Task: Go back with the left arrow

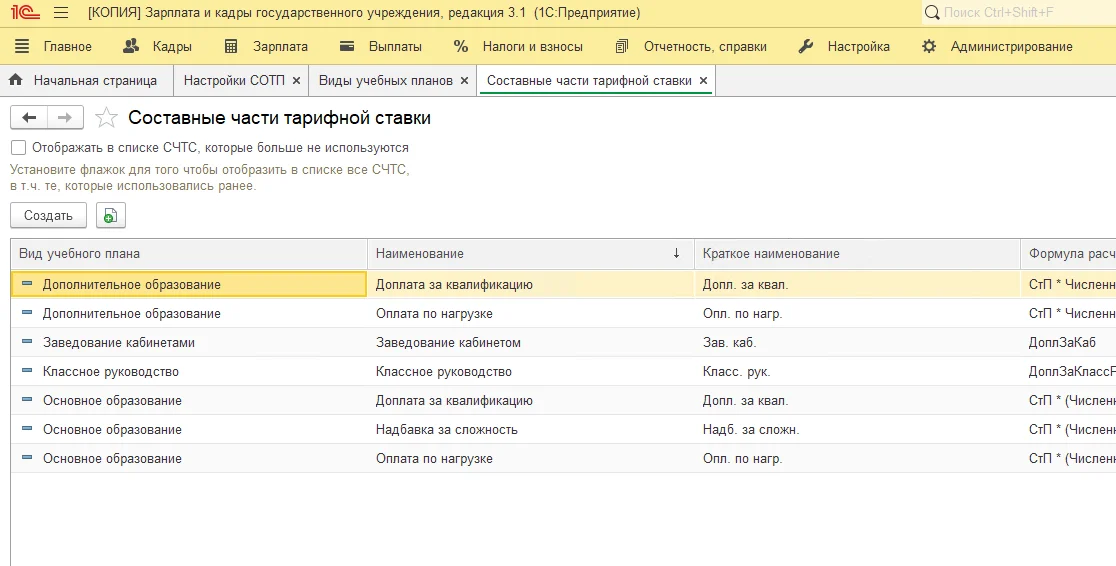Action: pyautogui.click(x=29, y=117)
